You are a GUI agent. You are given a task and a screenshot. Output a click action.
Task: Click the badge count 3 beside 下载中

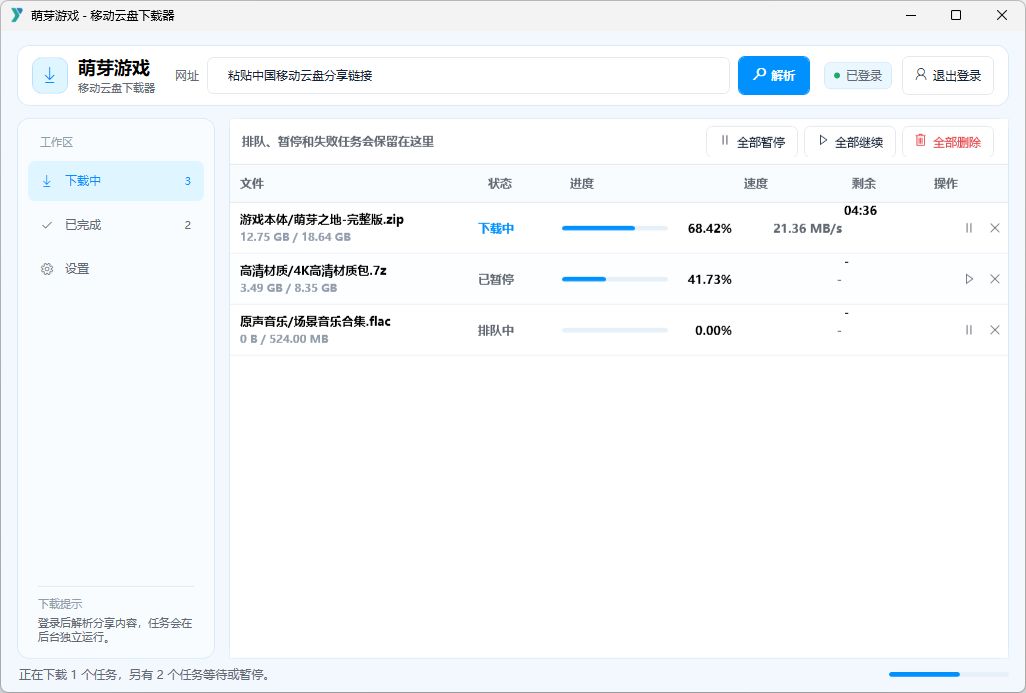pyautogui.click(x=188, y=181)
